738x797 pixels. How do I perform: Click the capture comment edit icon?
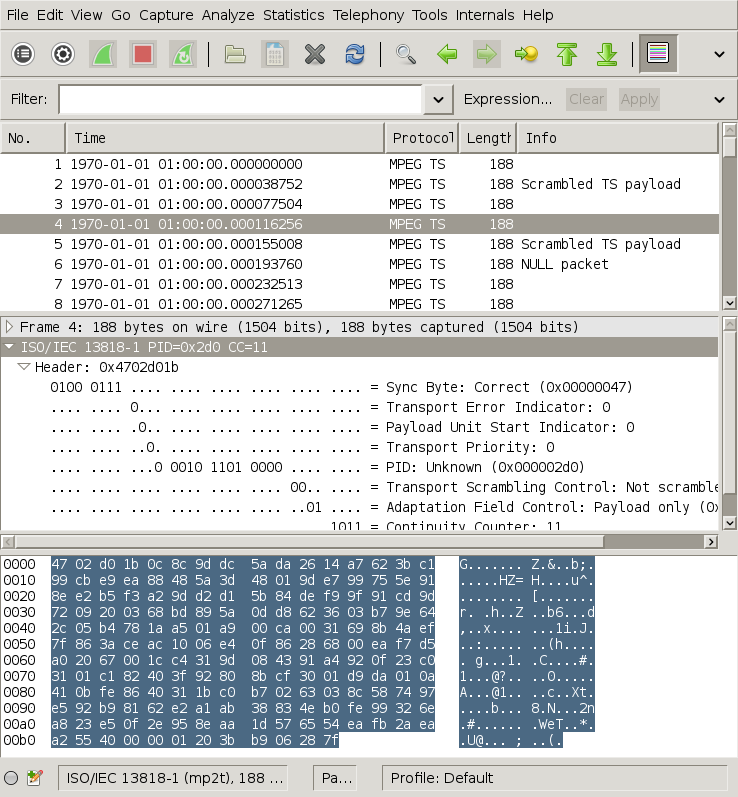(34, 778)
